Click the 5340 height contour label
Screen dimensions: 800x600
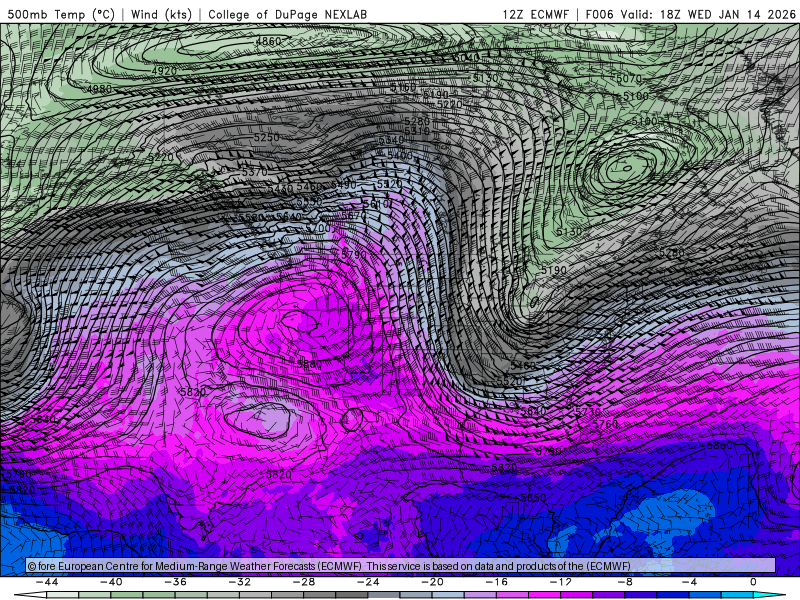tap(391, 140)
